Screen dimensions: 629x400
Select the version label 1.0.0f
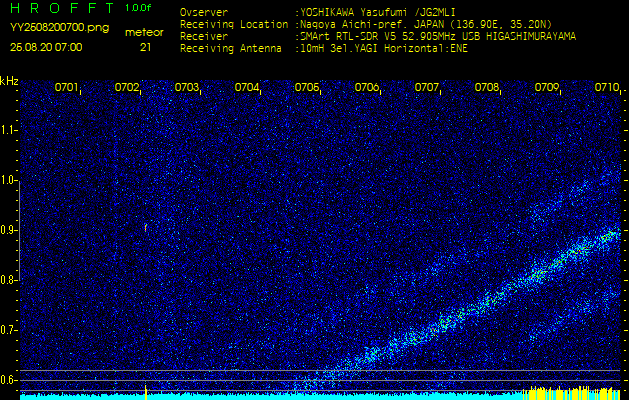[x=138, y=8]
